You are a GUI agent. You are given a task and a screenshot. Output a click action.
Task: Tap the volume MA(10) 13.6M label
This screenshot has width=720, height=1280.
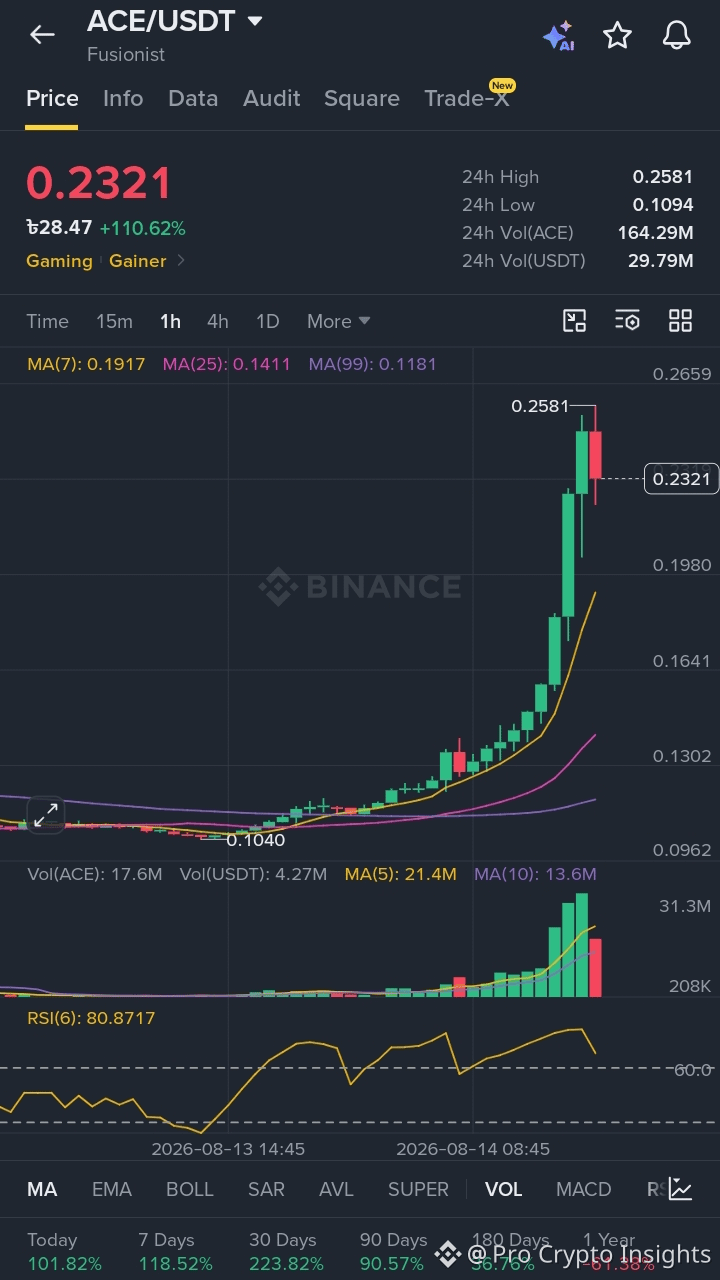[x=535, y=874]
